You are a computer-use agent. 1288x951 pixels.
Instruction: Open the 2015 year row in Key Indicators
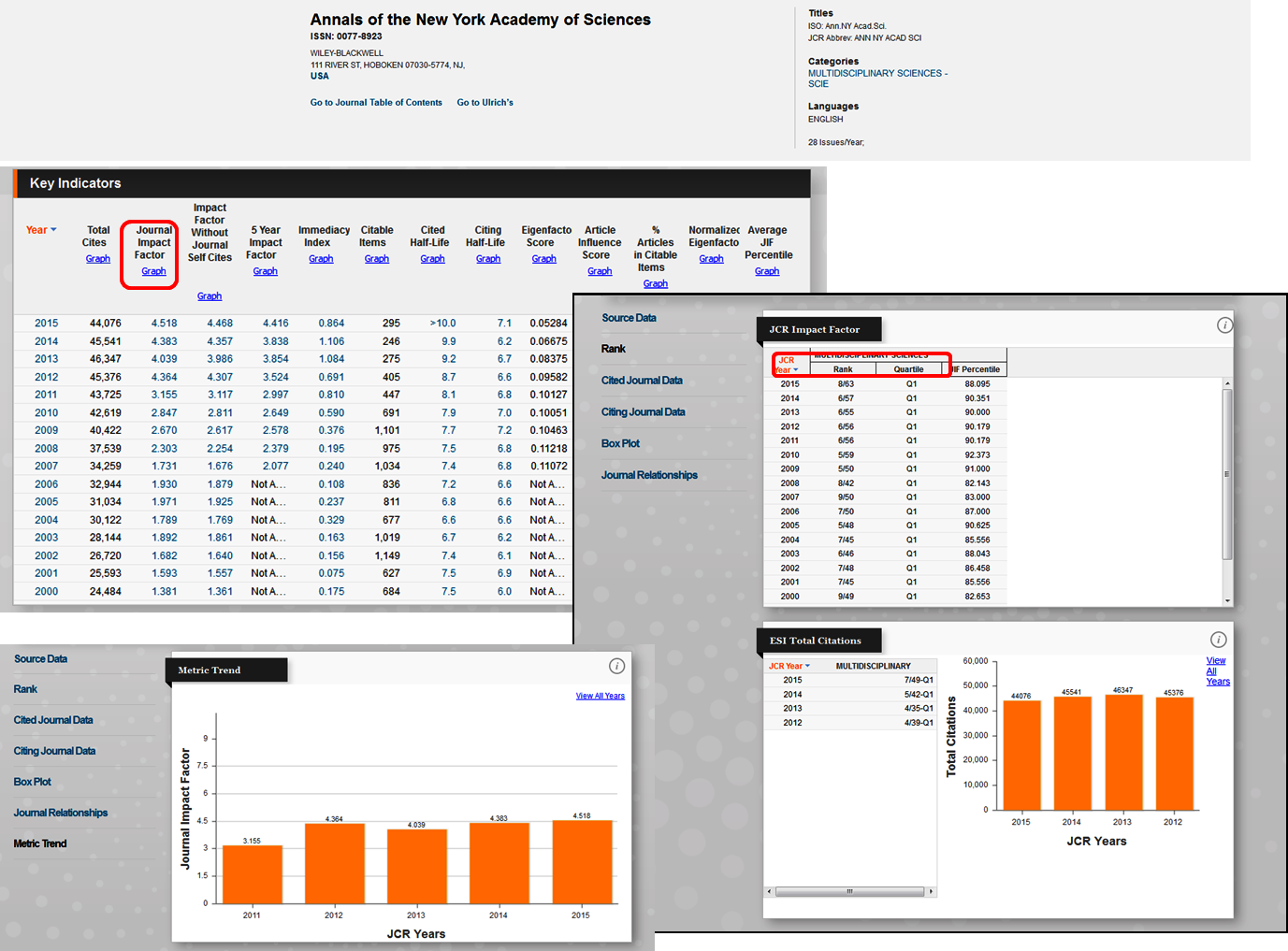click(47, 324)
